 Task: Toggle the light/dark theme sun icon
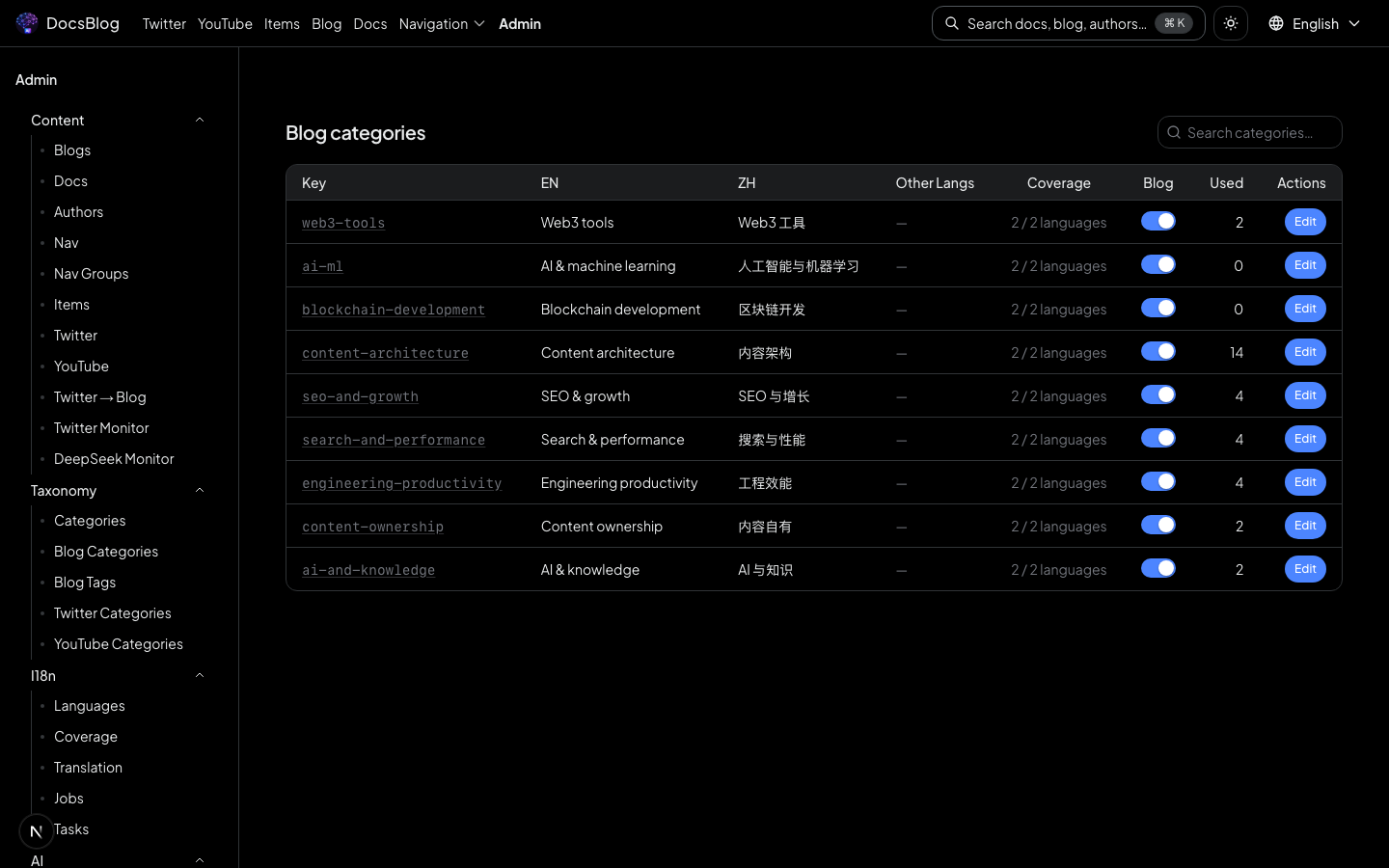click(x=1231, y=23)
